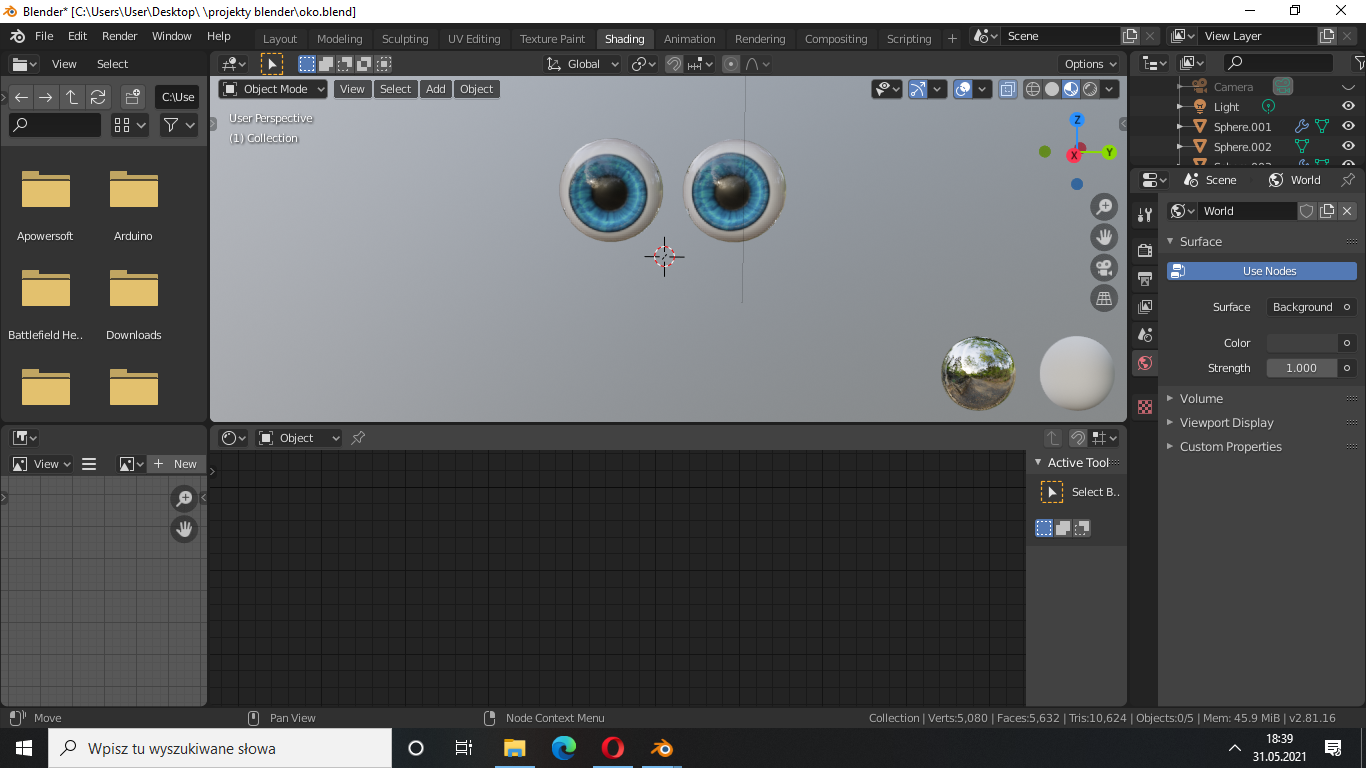Expand the Volume panel
1366x768 pixels.
pos(1201,398)
